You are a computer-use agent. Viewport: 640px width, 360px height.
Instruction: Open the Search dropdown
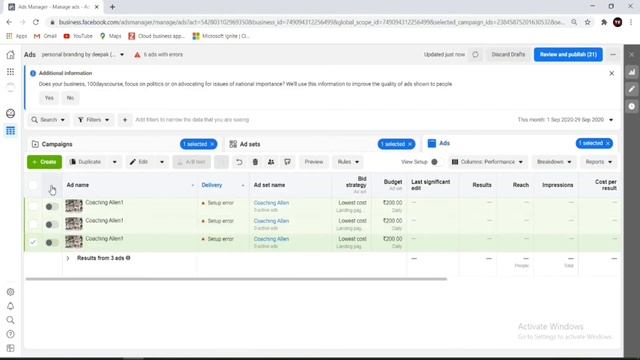pyautogui.click(x=49, y=120)
